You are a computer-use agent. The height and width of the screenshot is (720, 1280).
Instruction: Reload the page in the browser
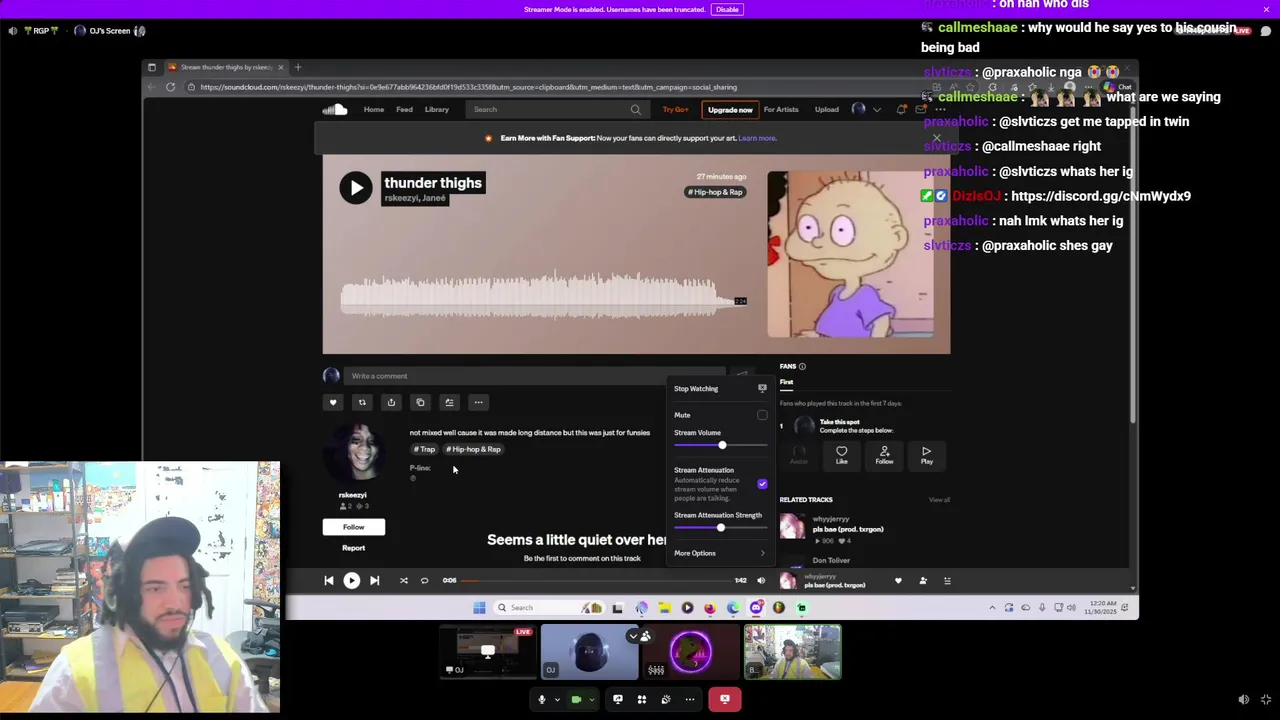click(170, 87)
